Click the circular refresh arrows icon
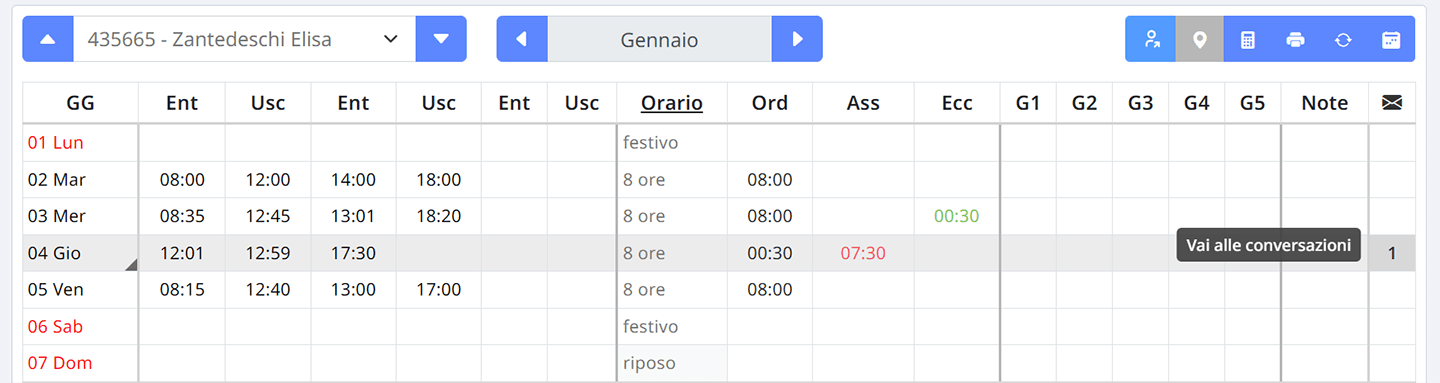 [x=1343, y=39]
